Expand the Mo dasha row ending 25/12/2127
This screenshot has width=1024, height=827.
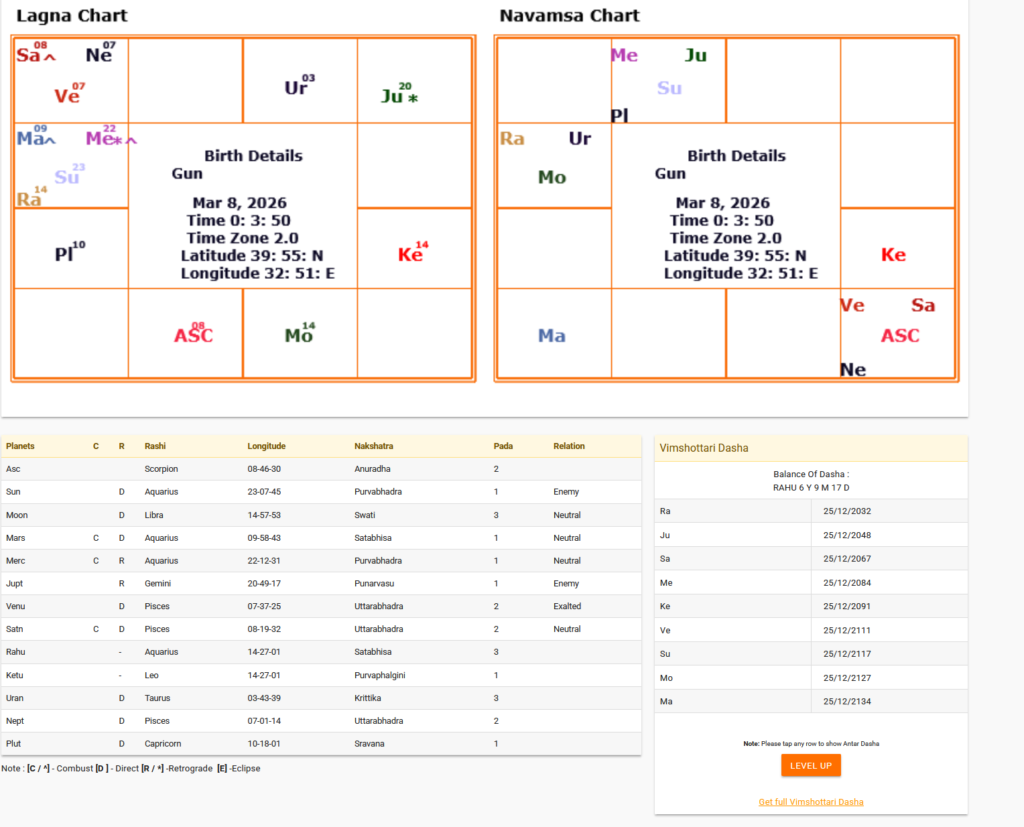pos(810,677)
